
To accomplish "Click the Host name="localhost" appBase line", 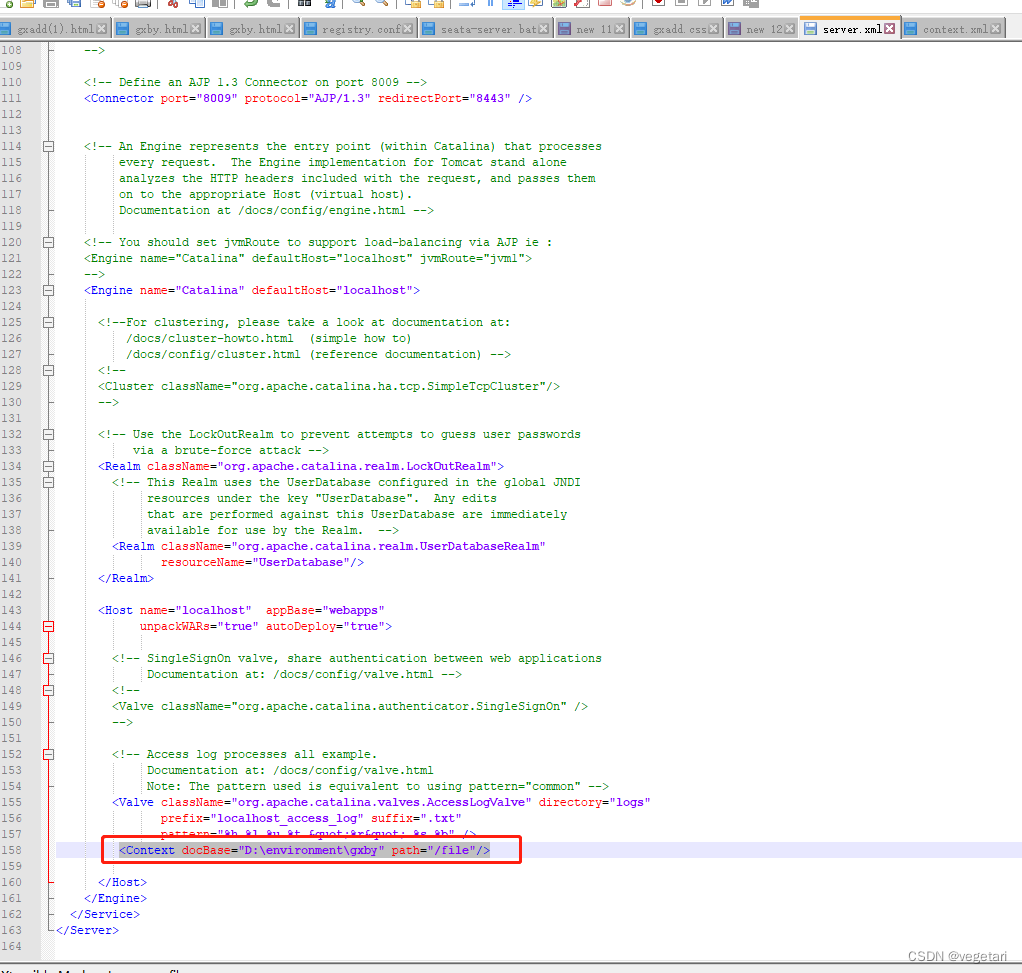I will tap(241, 611).
